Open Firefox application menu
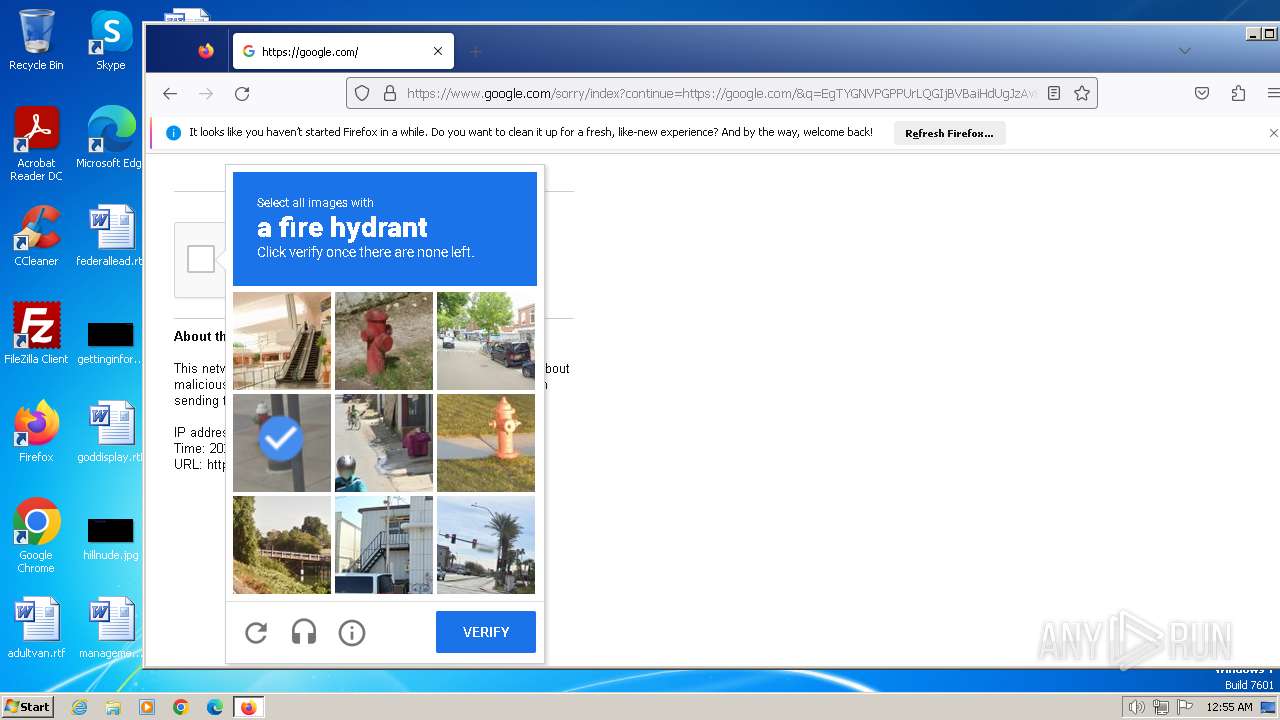The height and width of the screenshot is (720, 1280). pyautogui.click(x=1272, y=93)
